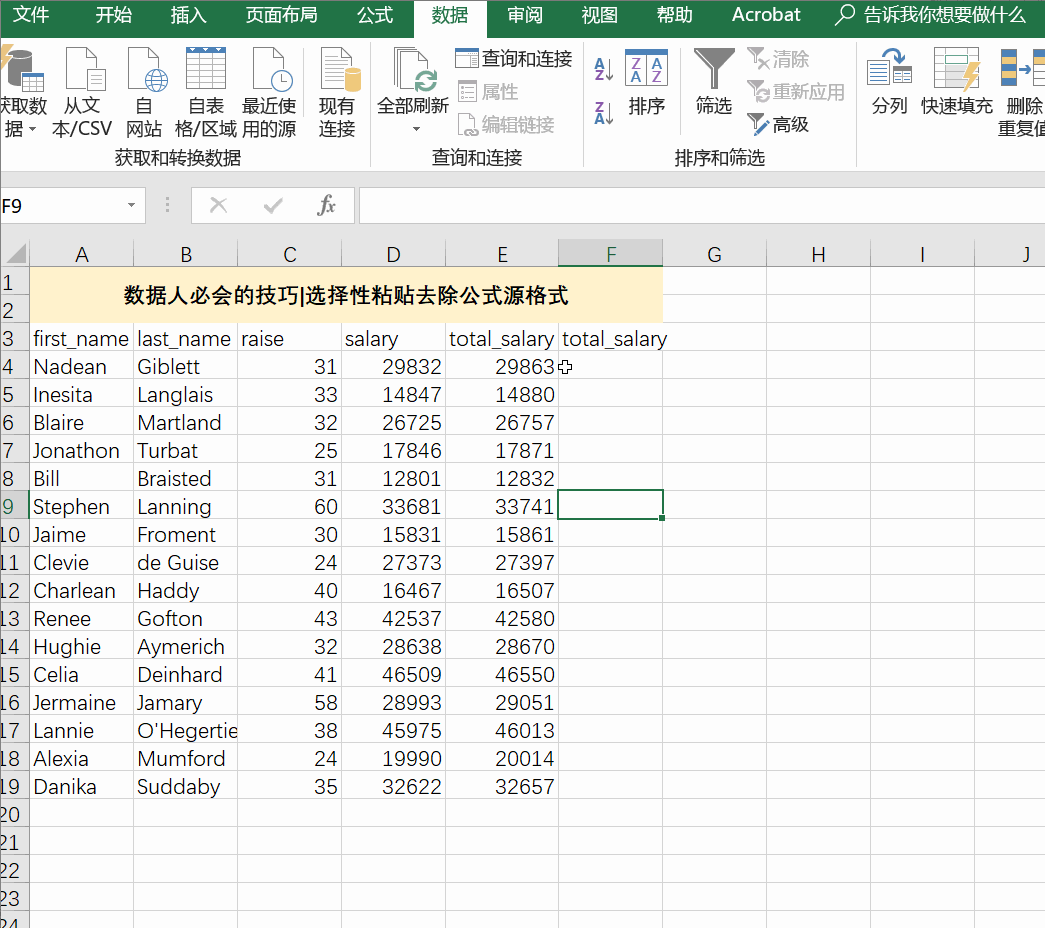The height and width of the screenshot is (928, 1045).
Task: Switch to the 帮助 tab
Action: 674,15
